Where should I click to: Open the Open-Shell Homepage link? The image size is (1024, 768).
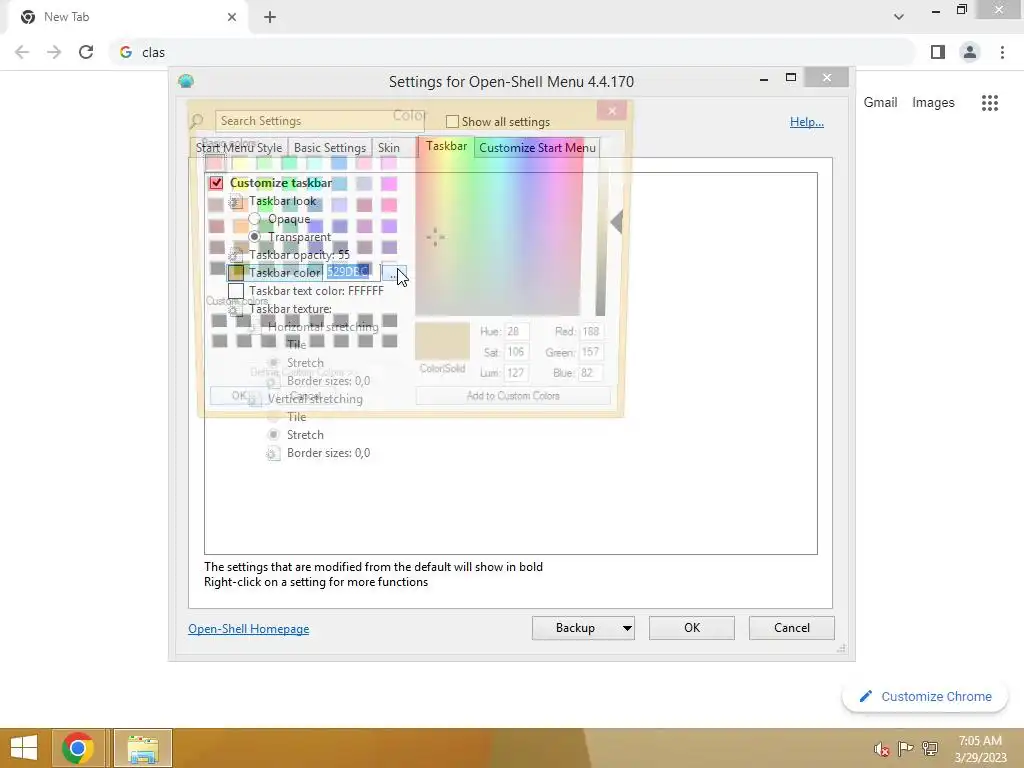249,629
